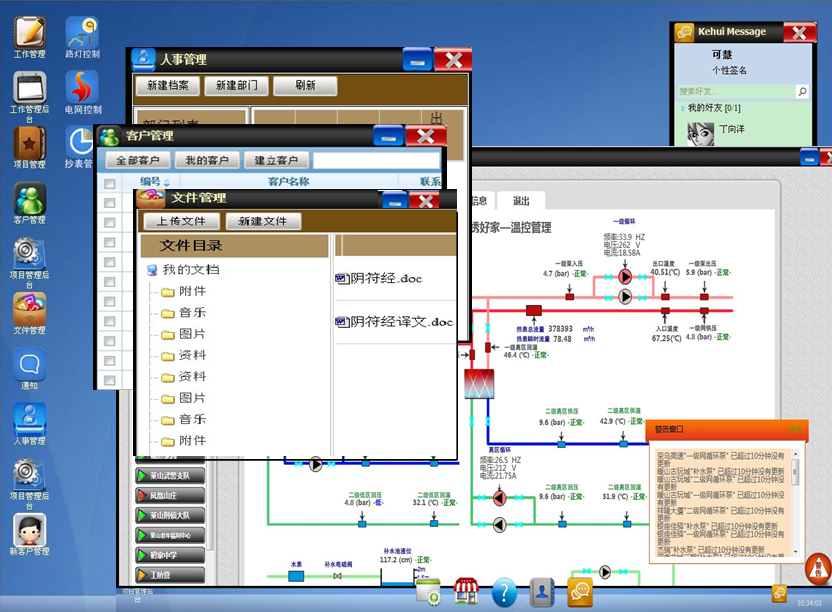
Task: Expand 我的文档 root in the file tree
Action: 152,270
